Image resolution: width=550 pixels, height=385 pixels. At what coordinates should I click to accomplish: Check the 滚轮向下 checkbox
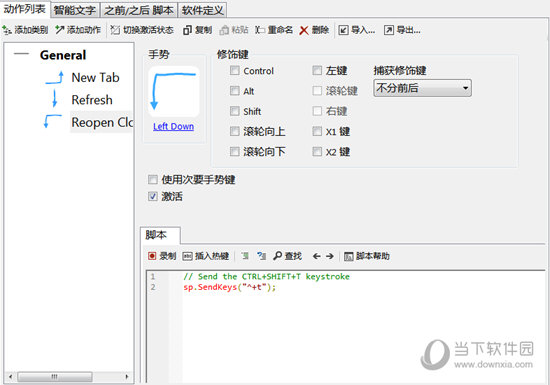pos(235,152)
